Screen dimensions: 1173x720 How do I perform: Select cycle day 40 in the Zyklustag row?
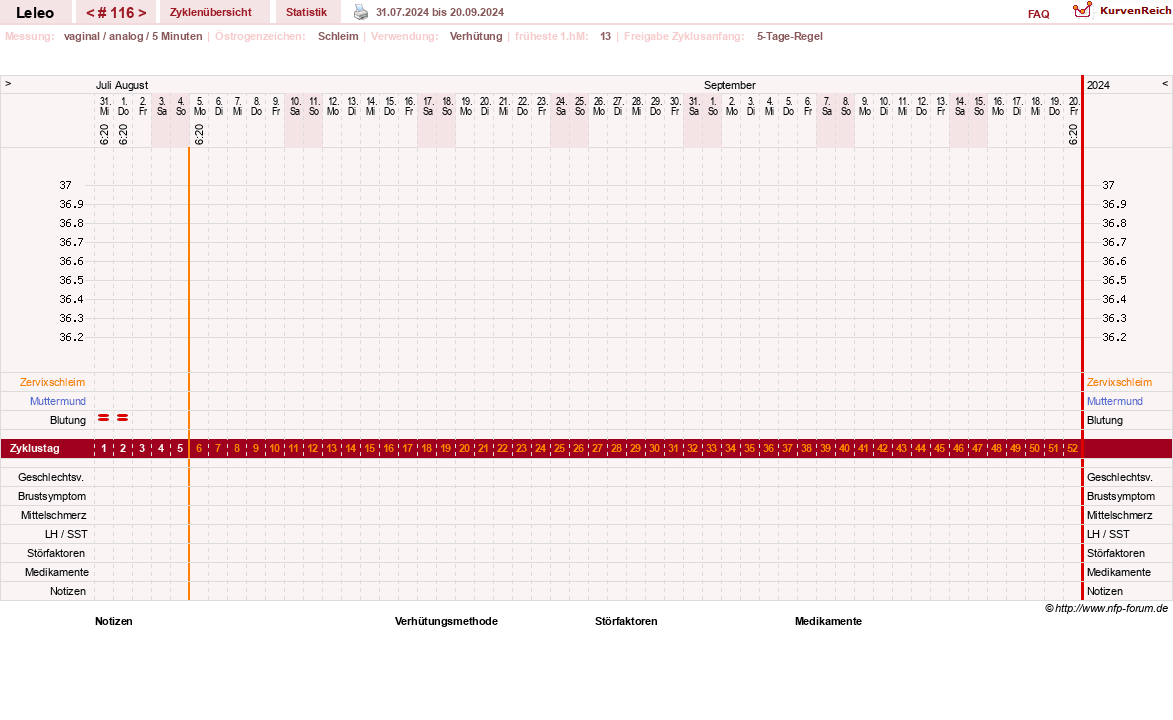tap(845, 448)
